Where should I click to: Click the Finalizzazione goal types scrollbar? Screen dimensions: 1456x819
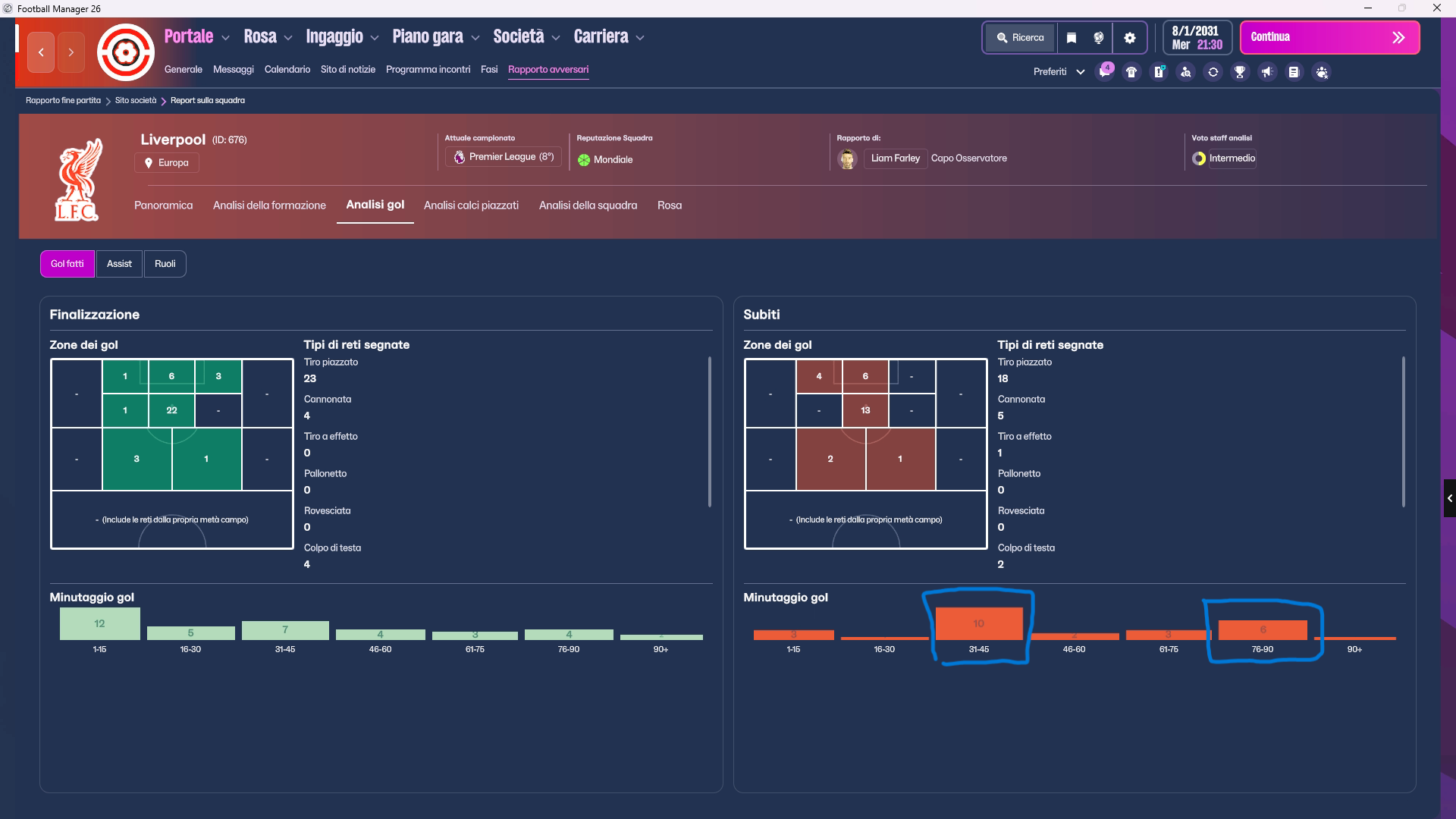[710, 431]
